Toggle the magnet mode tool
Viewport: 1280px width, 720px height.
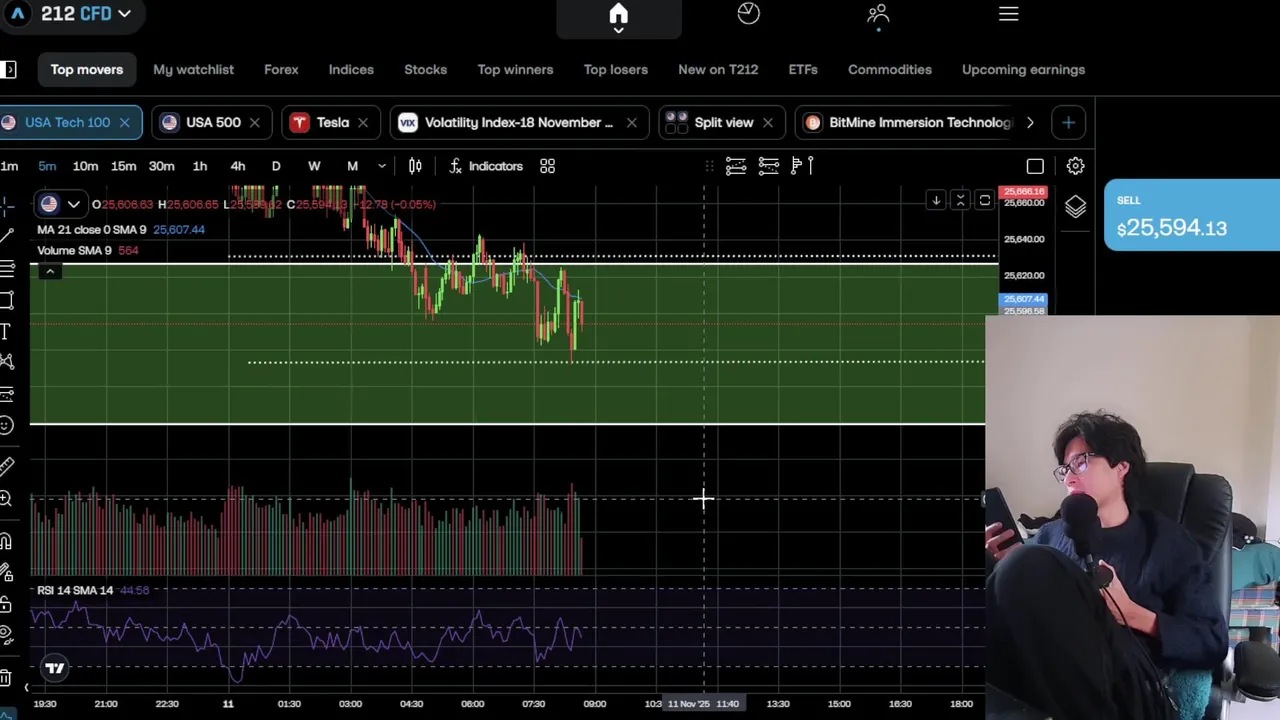click(6, 541)
